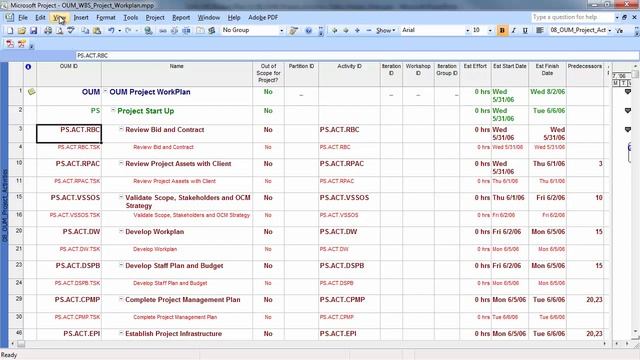This screenshot has height=360, width=640.
Task: Click the note icon on row 1
Action: click(x=31, y=92)
